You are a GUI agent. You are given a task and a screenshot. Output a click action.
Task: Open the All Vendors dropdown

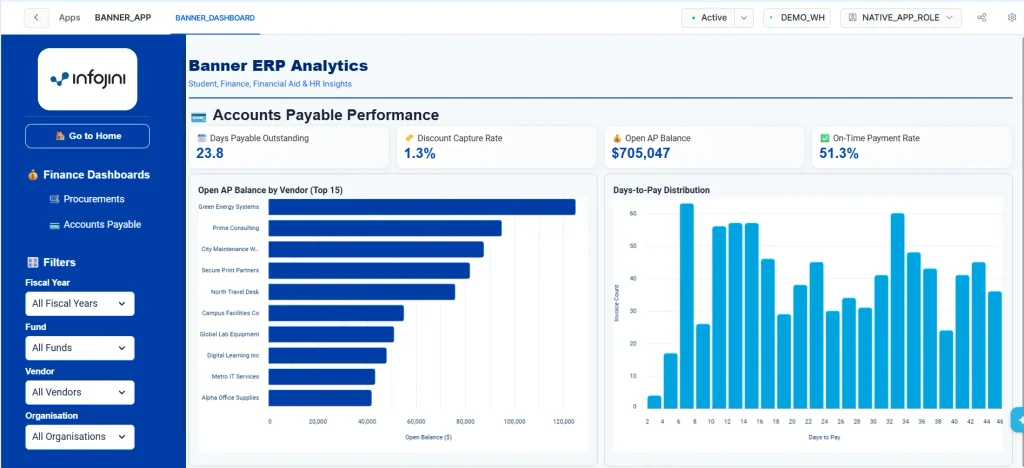[80, 392]
